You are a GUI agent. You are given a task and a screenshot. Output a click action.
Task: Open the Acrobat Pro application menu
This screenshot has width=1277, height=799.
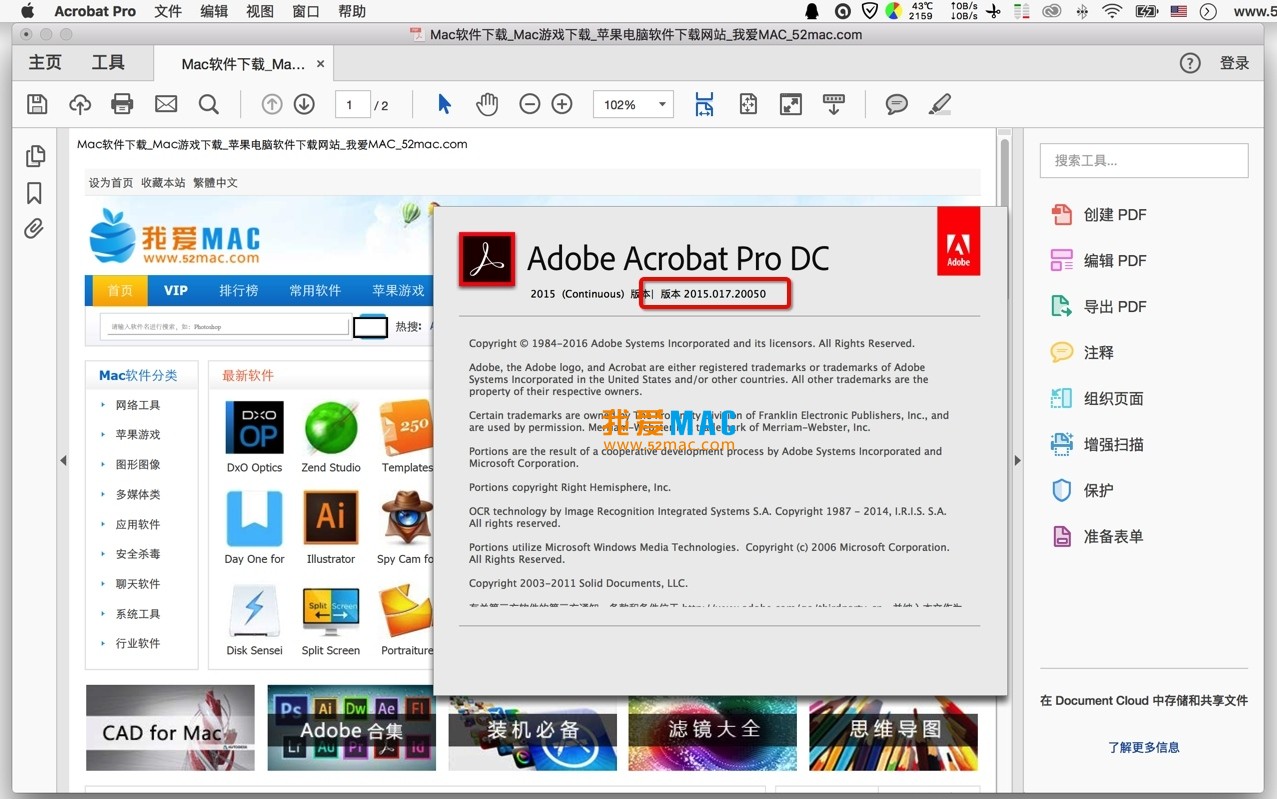[95, 11]
